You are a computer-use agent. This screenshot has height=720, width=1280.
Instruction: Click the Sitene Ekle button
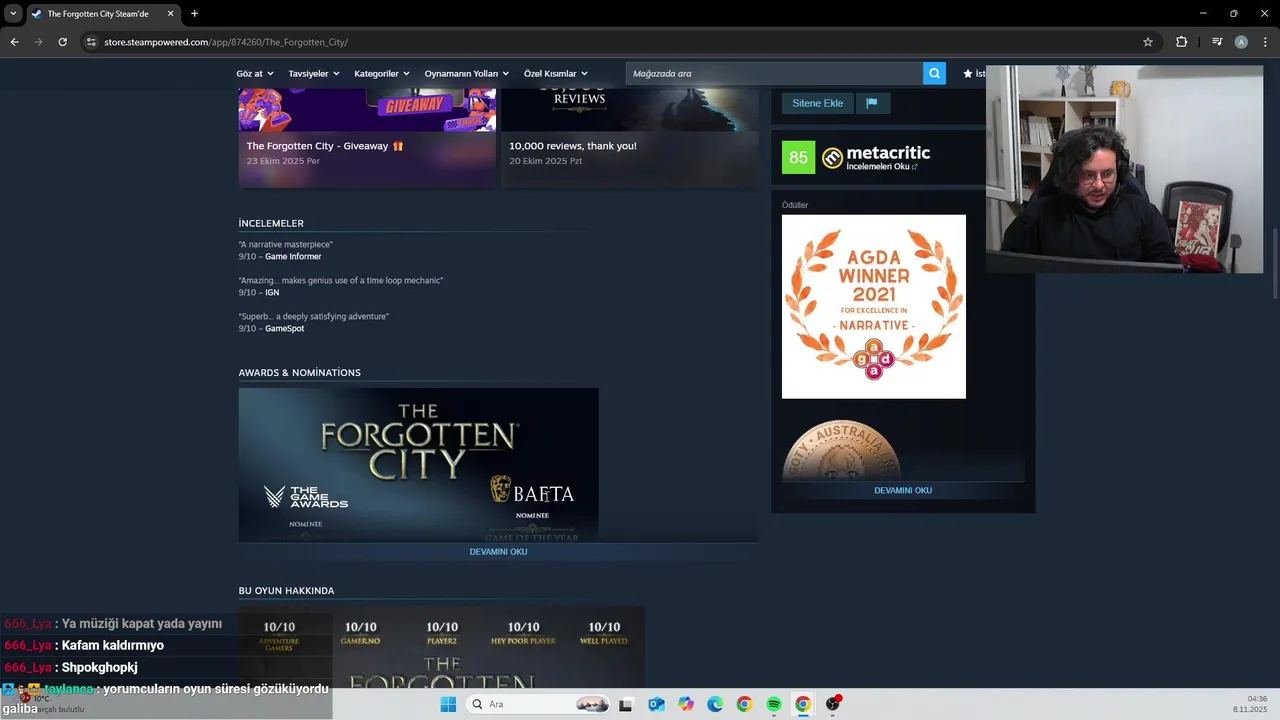tap(818, 103)
